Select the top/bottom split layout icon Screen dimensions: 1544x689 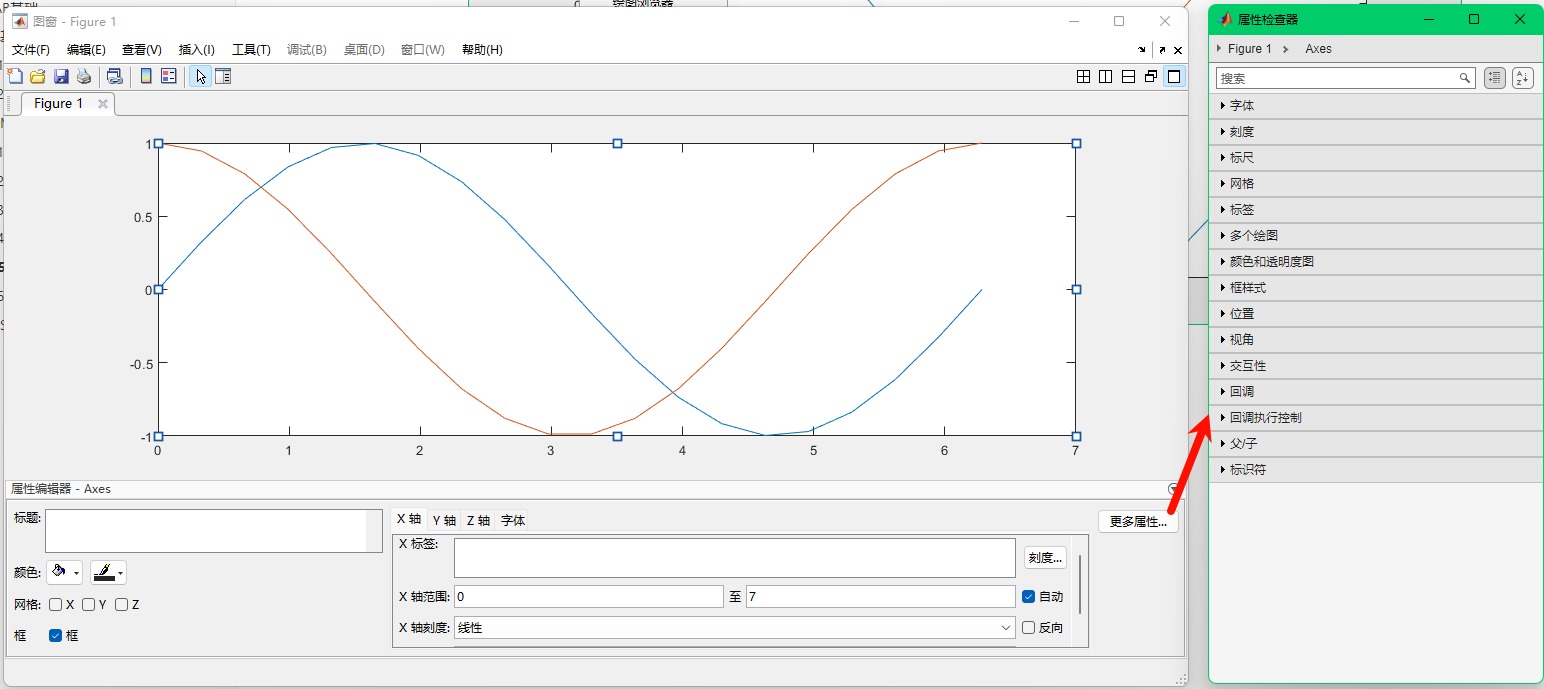coord(1129,76)
